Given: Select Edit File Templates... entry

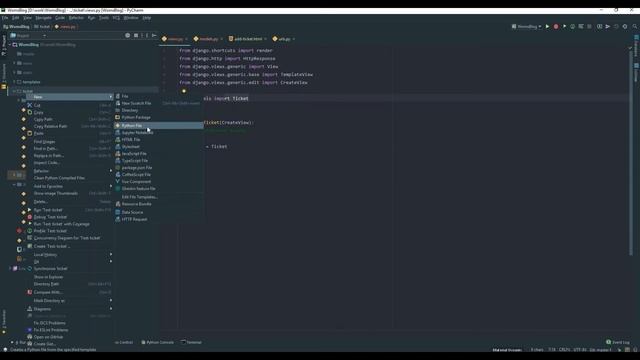Looking at the screenshot, I should point(159,197).
